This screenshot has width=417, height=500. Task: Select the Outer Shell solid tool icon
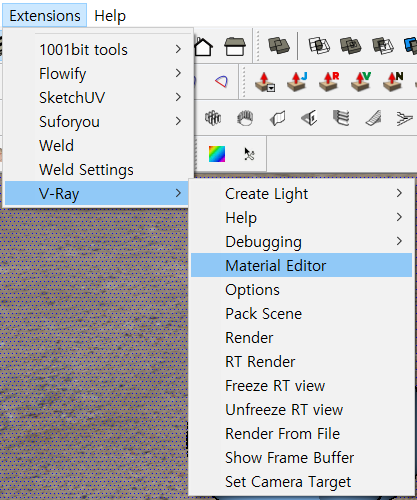coord(279,46)
